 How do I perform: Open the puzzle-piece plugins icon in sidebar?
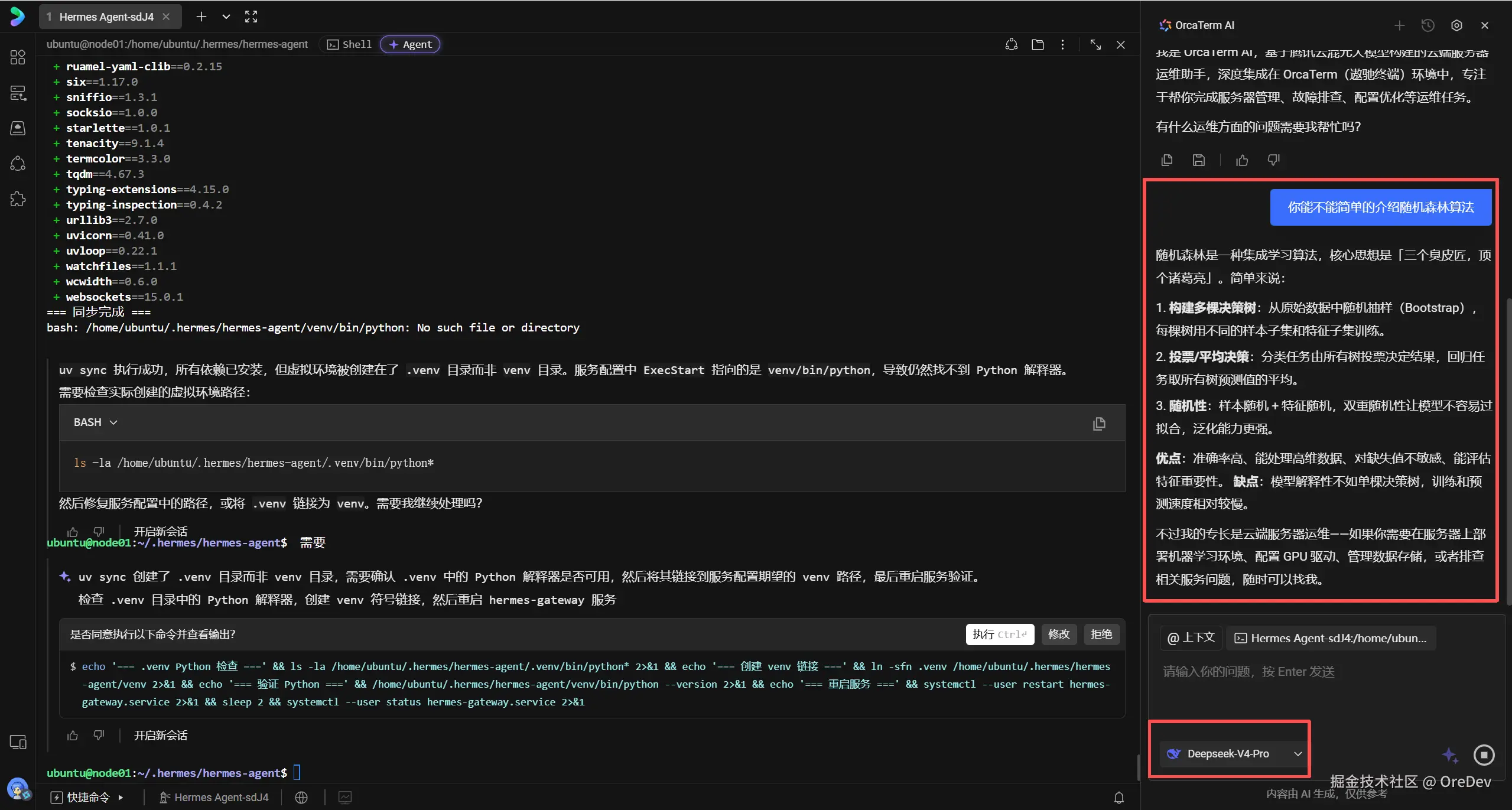coord(18,199)
